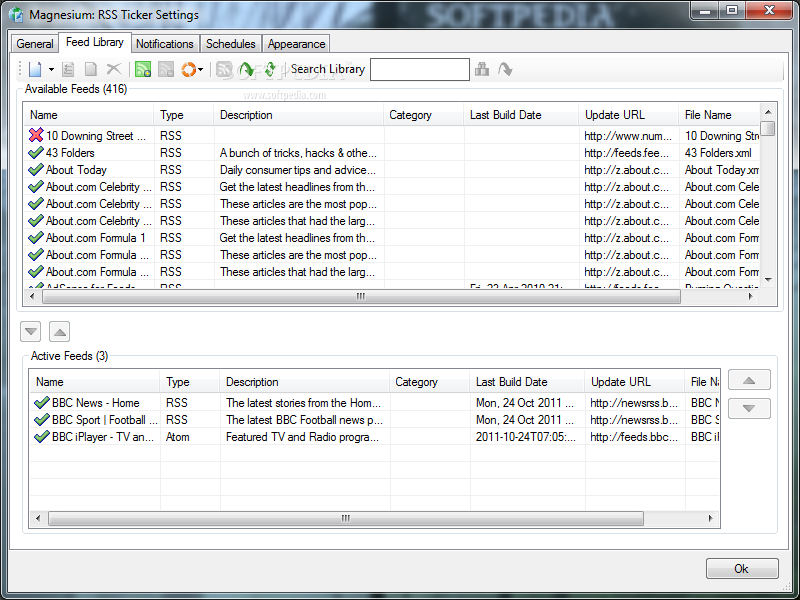Click 'A bunch of tricks, hacks & othe...' description
This screenshot has width=800, height=600.
pos(298,153)
